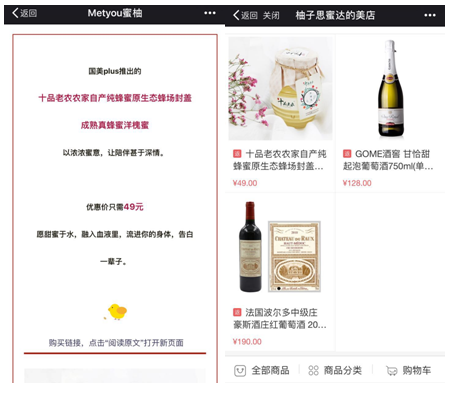Image resolution: width=451 pixels, height=404 pixels.
Task: Click the 购买链接 阅读原文 purchase text
Action: pos(116,343)
